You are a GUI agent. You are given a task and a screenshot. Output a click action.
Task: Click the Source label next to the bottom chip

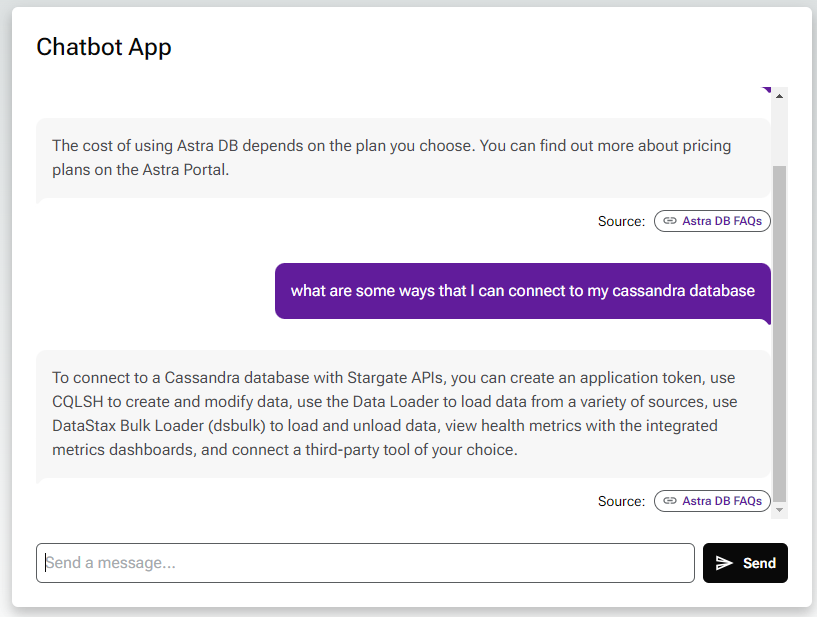[620, 501]
